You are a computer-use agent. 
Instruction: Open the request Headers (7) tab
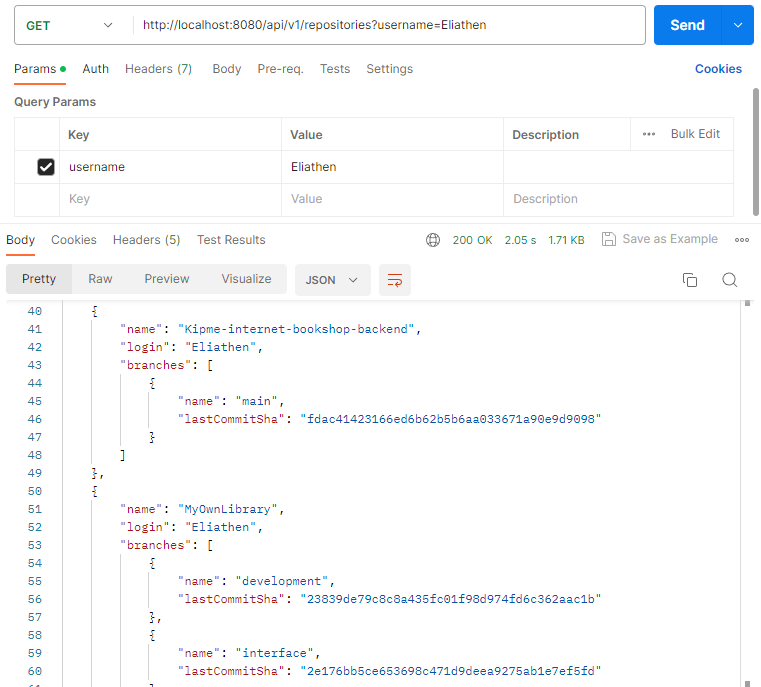point(158,69)
